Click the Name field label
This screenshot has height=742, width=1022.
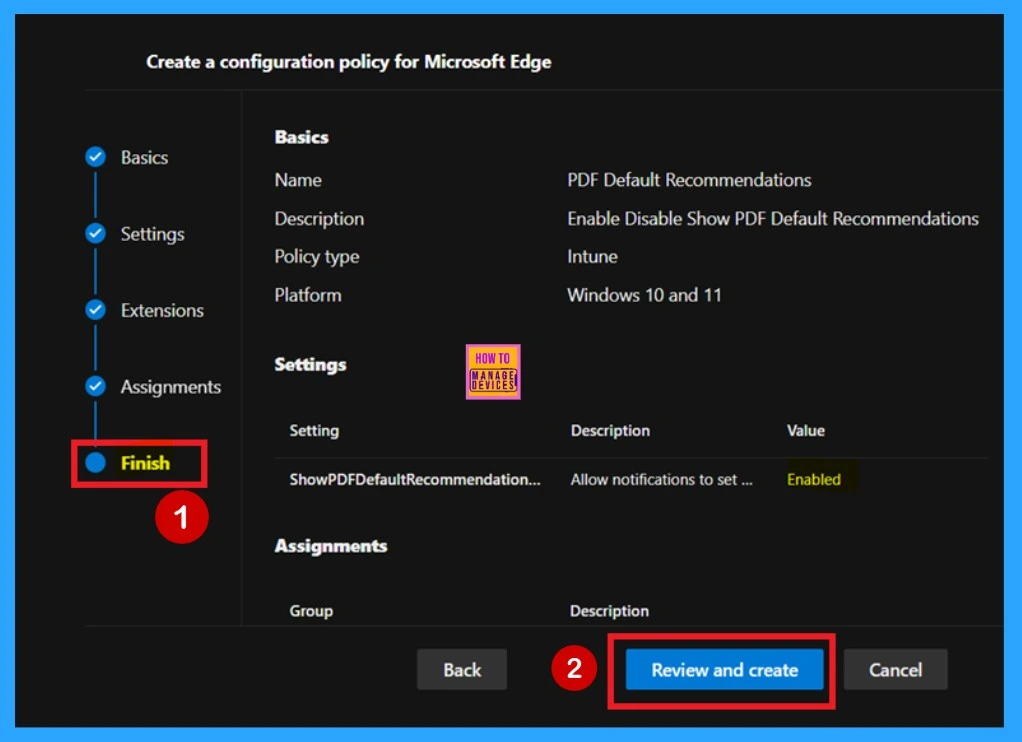tap(298, 180)
